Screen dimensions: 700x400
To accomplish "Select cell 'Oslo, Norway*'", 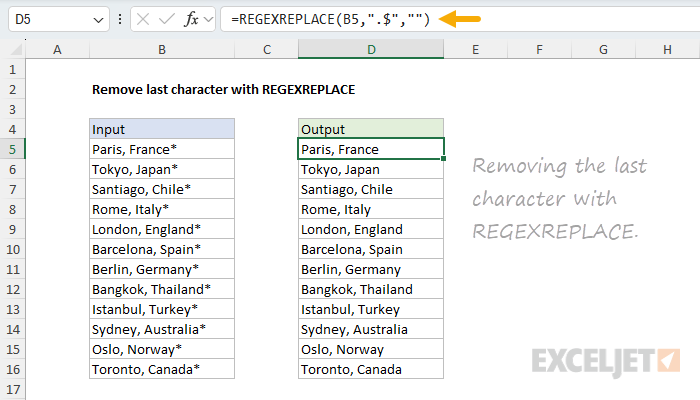I will tap(162, 349).
